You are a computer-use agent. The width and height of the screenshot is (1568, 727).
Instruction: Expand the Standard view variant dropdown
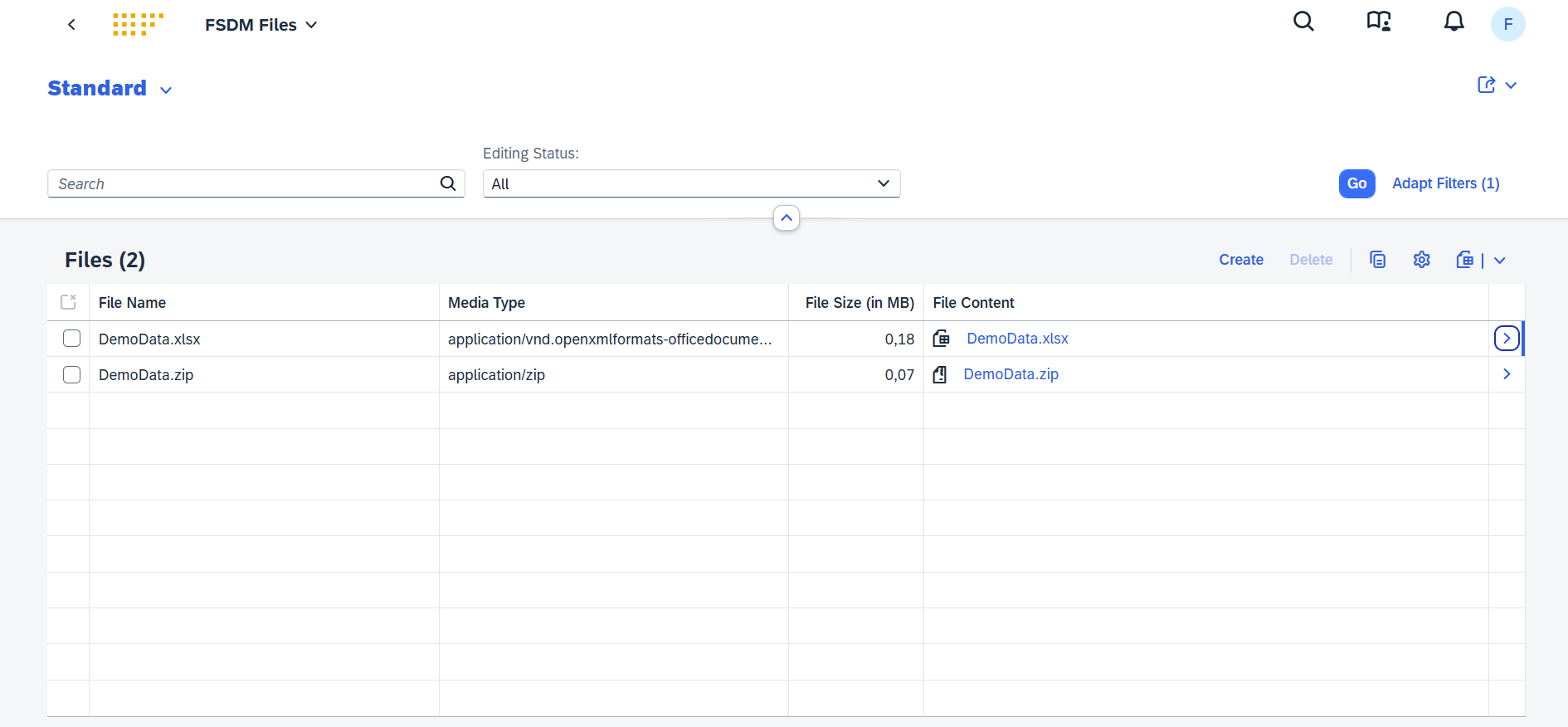(166, 90)
